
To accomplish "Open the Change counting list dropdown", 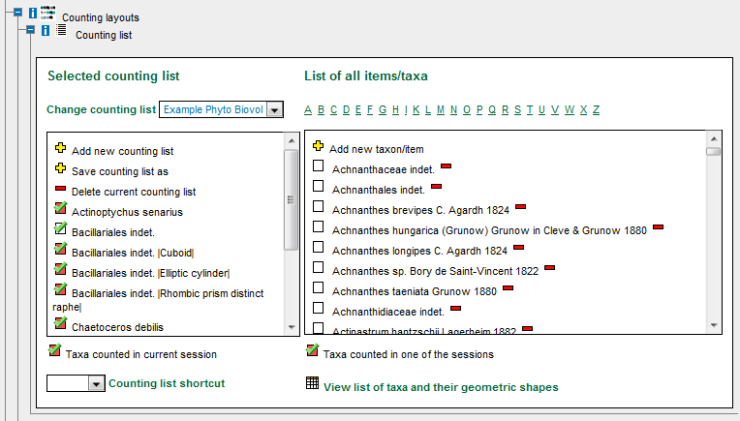I will pos(274,109).
